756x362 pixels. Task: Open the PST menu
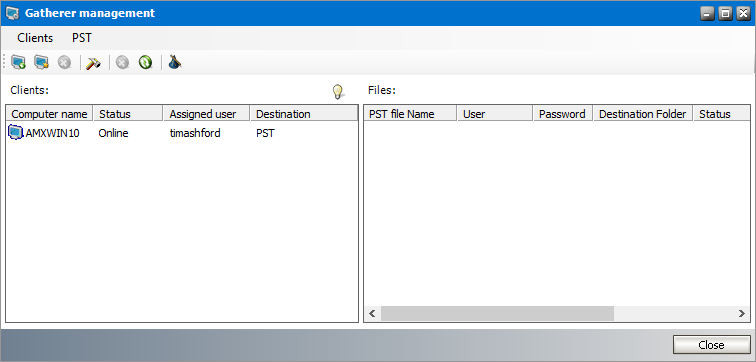tap(81, 38)
